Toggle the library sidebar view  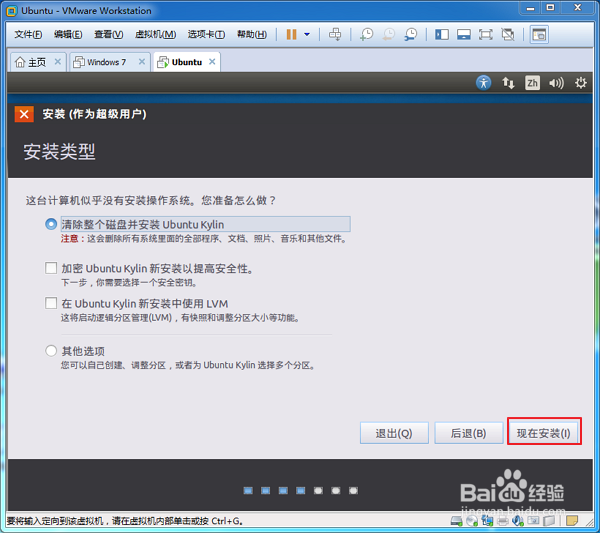(x=442, y=34)
